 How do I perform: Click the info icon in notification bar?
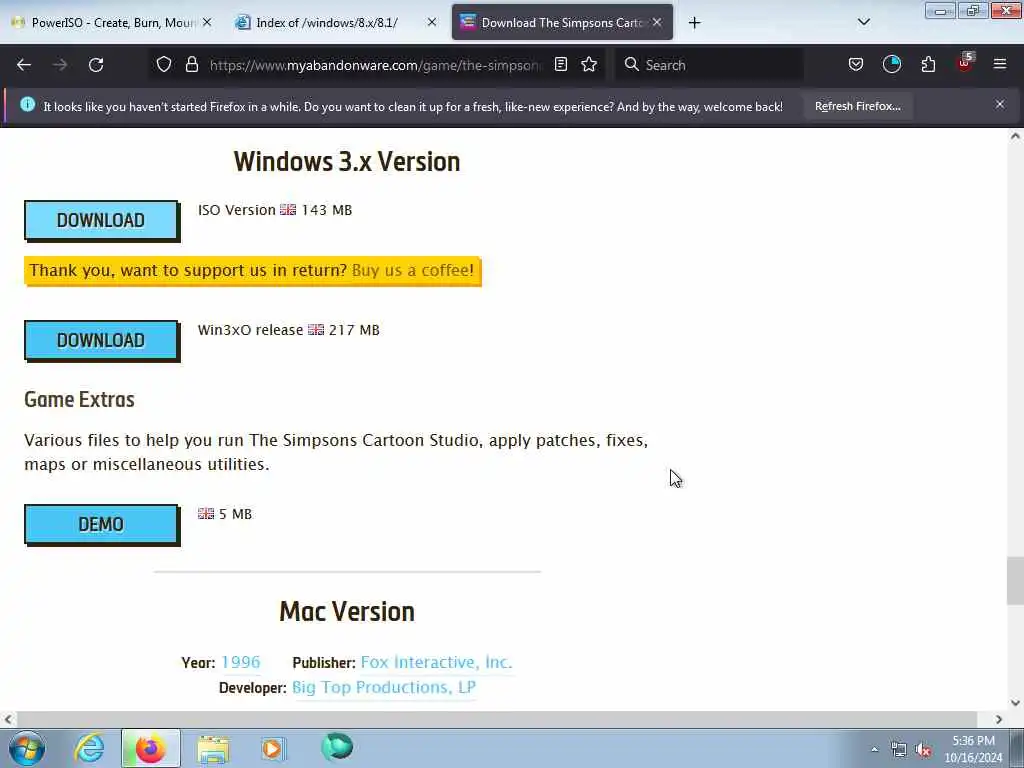pos(27,104)
